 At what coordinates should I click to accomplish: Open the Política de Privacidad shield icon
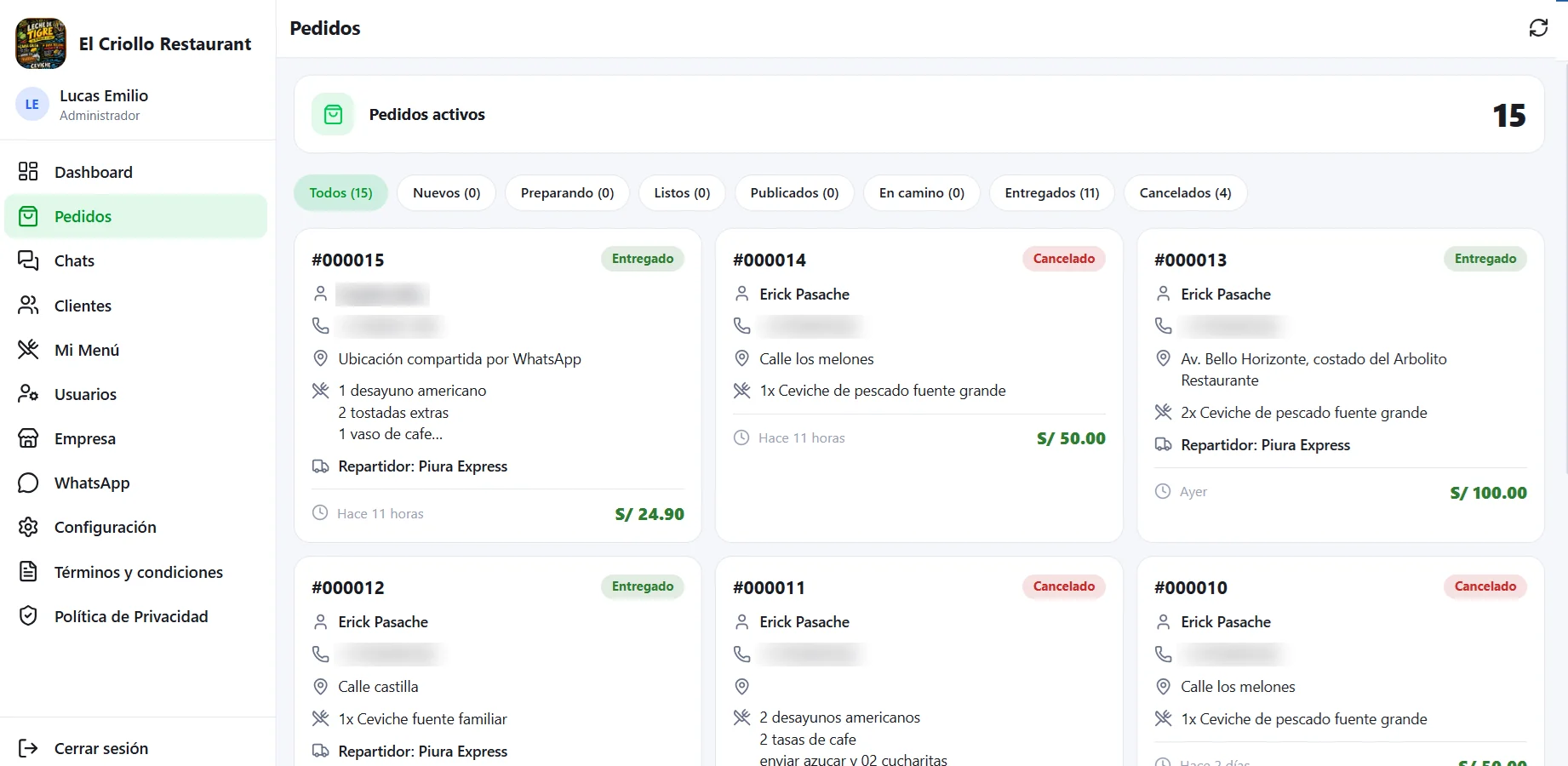click(28, 615)
